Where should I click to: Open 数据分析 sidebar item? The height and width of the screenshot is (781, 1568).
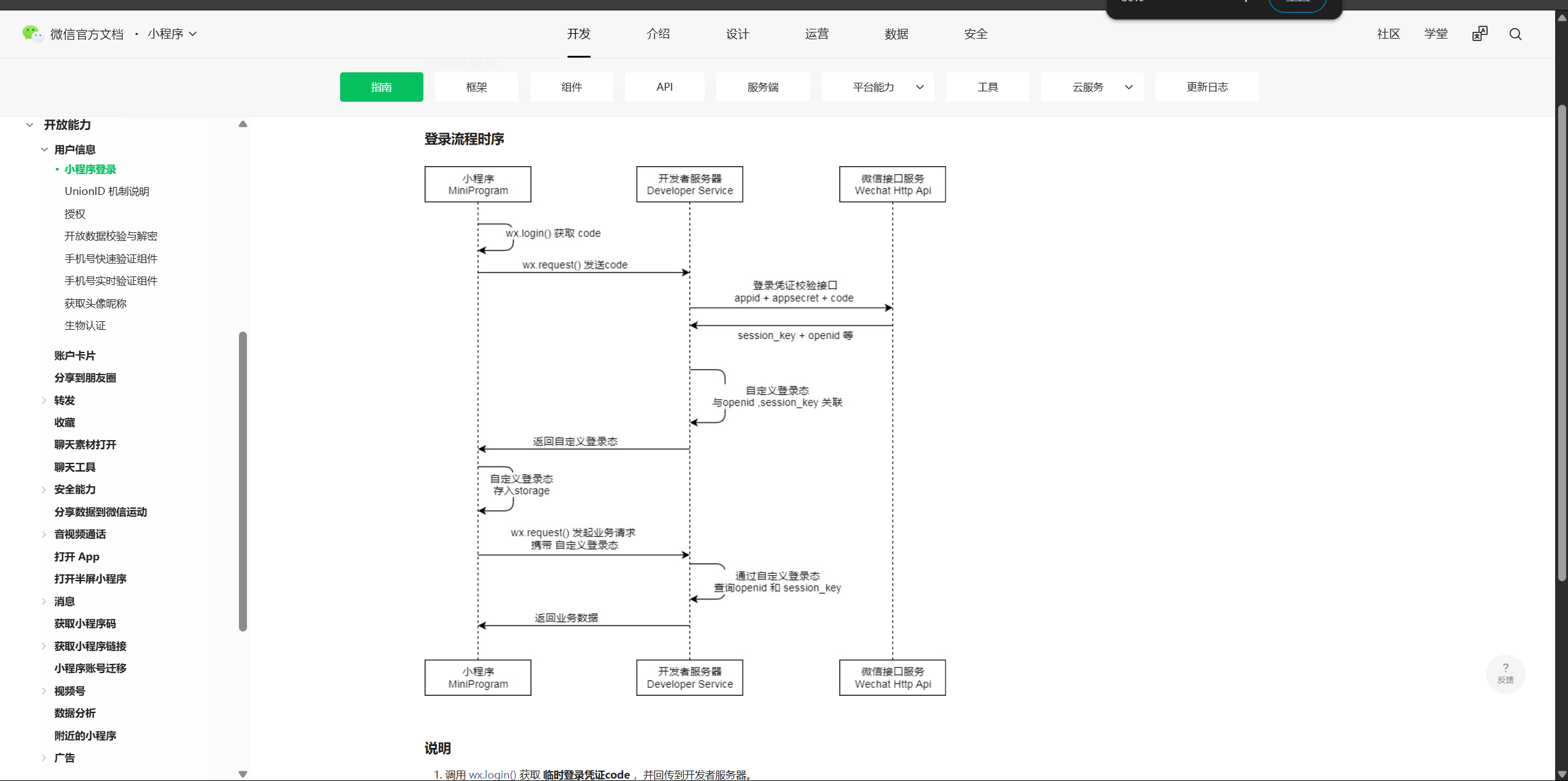[75, 713]
